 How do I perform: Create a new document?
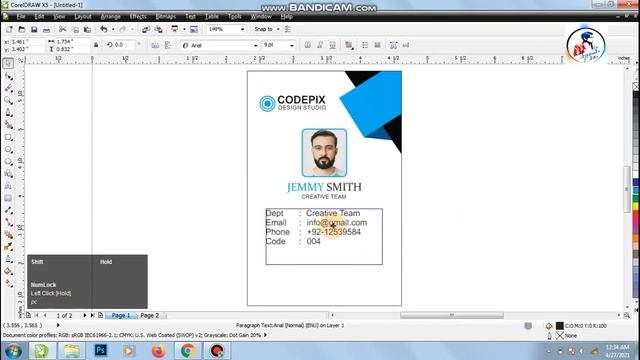tap(9, 29)
